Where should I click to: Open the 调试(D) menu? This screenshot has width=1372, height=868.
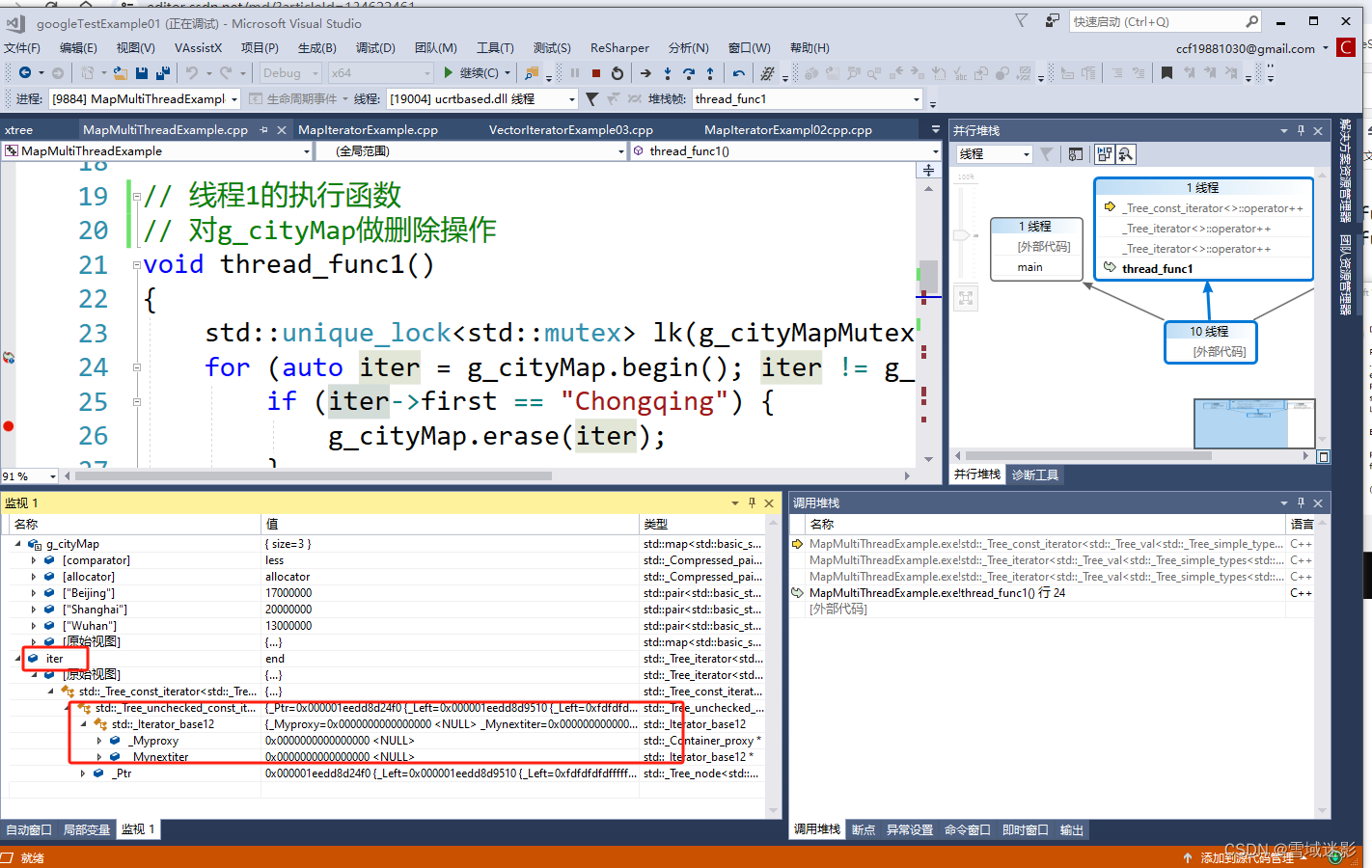click(x=375, y=47)
